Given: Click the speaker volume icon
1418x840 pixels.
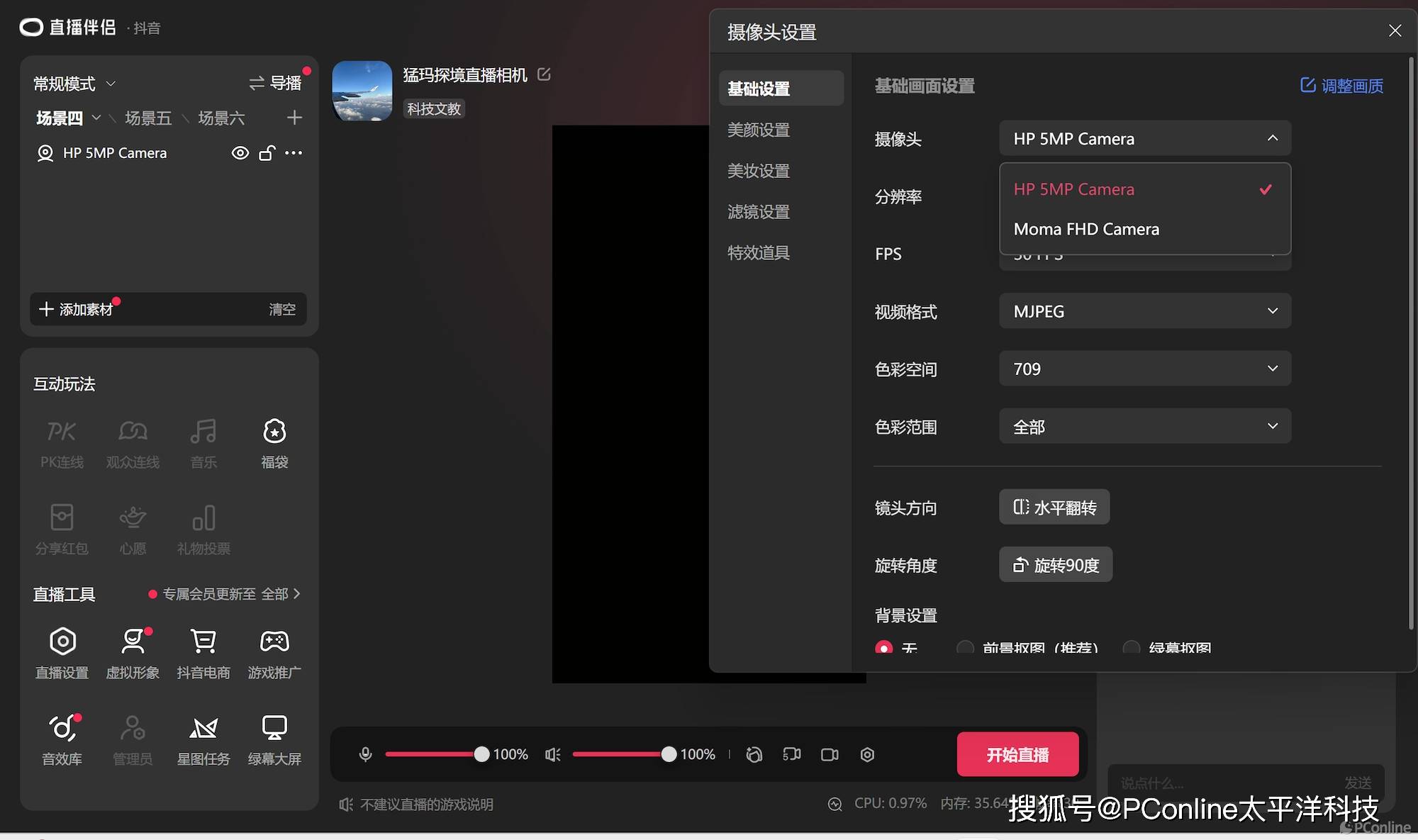Looking at the screenshot, I should point(553,754).
